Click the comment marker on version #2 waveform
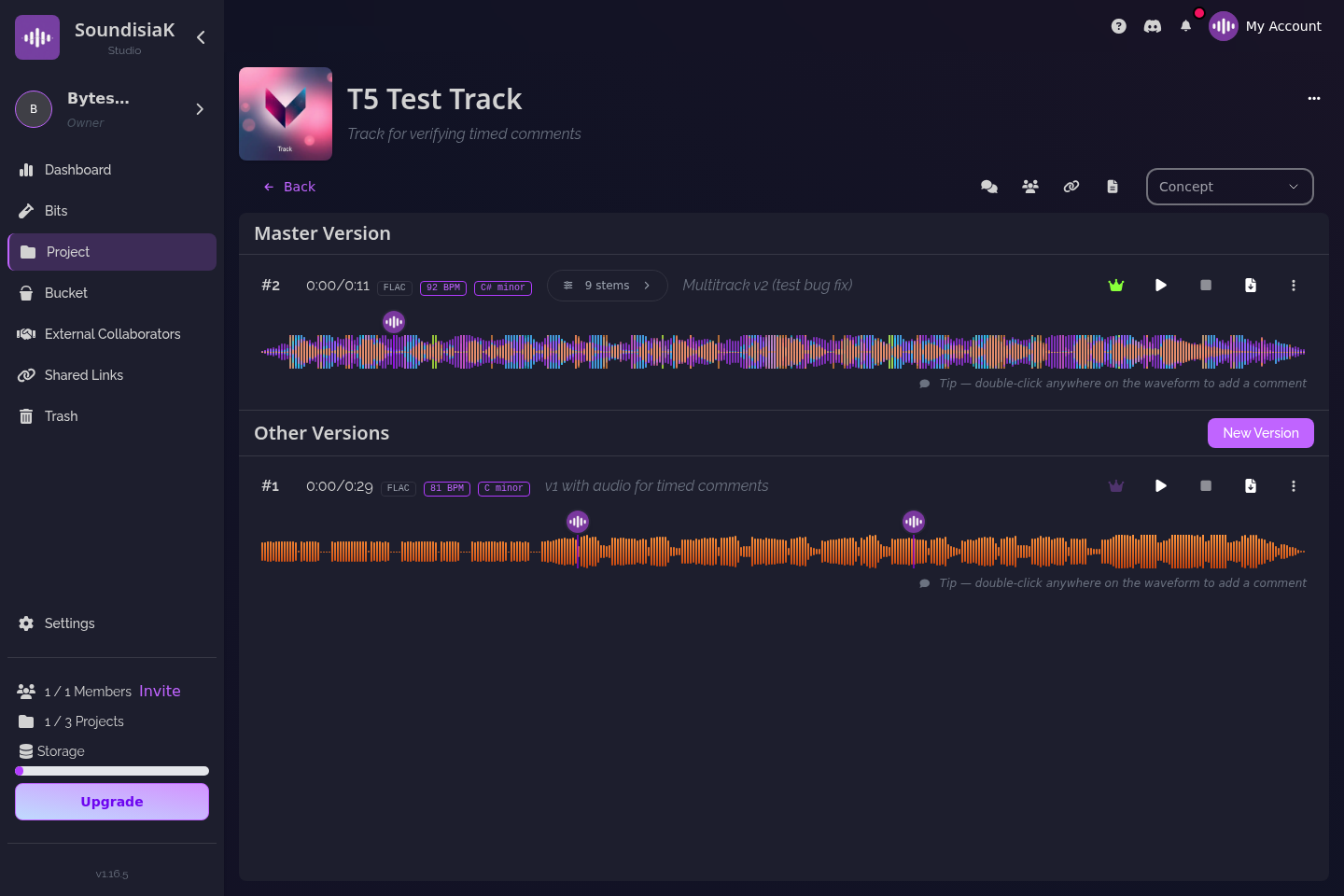Image resolution: width=1344 pixels, height=896 pixels. [x=394, y=322]
